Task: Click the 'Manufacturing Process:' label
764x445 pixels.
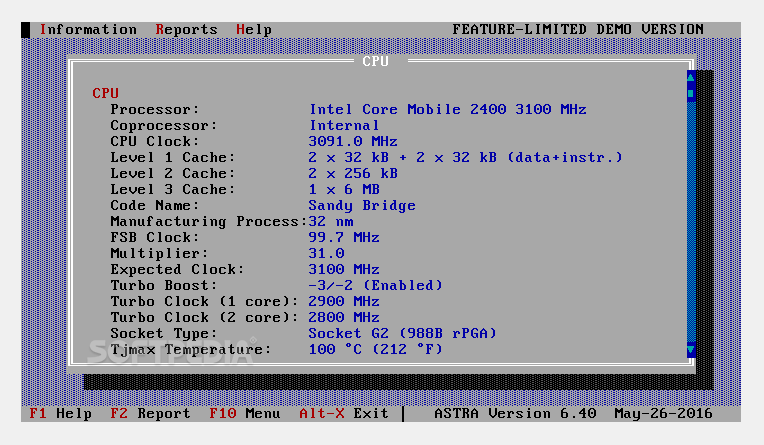Action: tap(209, 222)
